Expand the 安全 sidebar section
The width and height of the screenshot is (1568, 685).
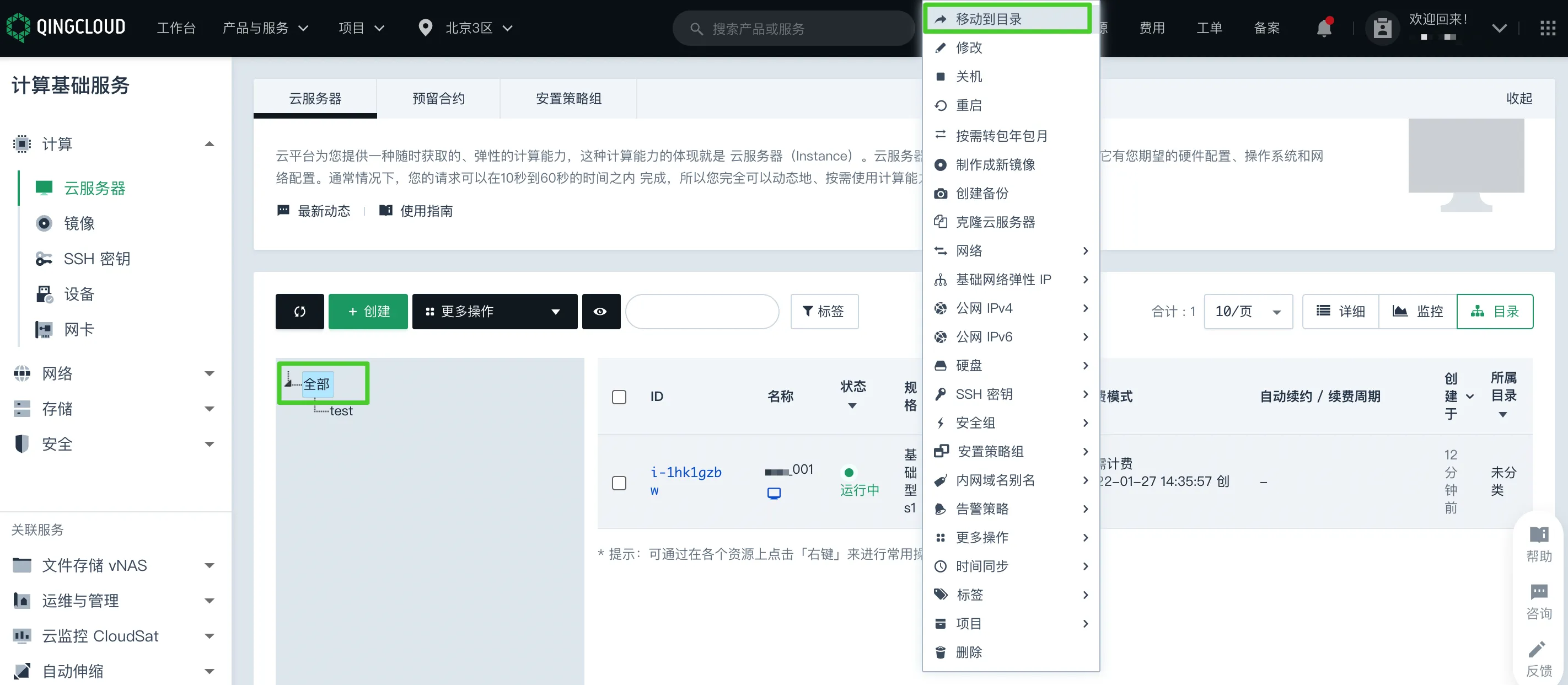click(209, 444)
